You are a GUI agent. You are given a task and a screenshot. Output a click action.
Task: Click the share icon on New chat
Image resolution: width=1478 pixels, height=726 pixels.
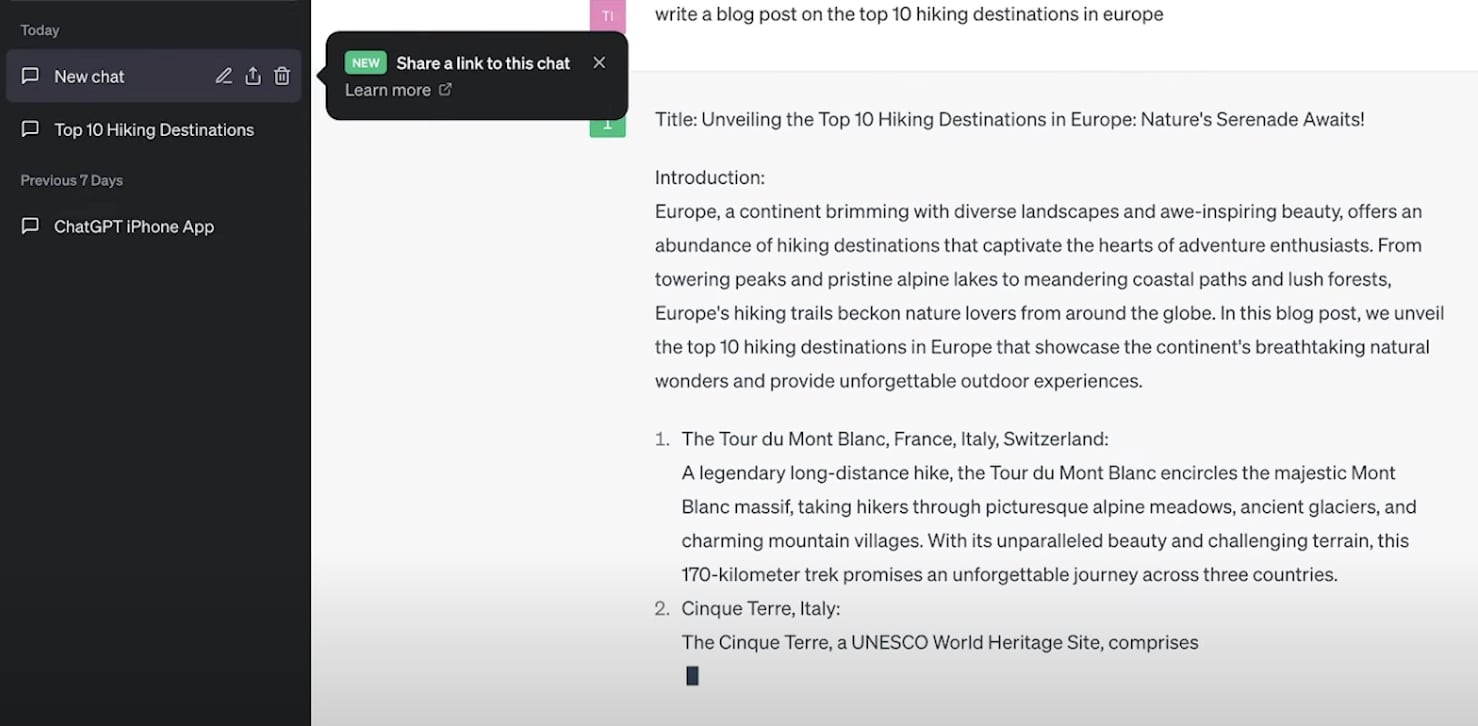click(x=253, y=76)
